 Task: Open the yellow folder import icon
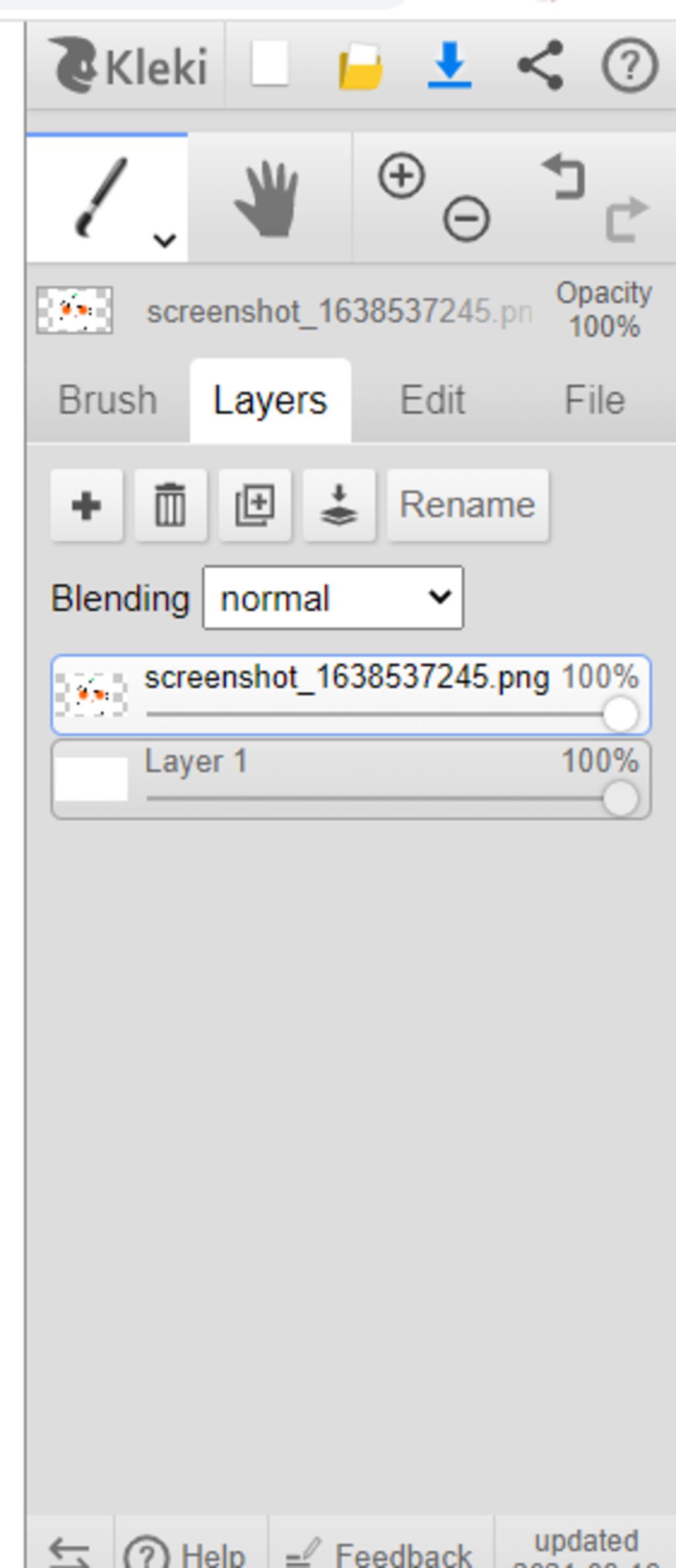pos(360,65)
